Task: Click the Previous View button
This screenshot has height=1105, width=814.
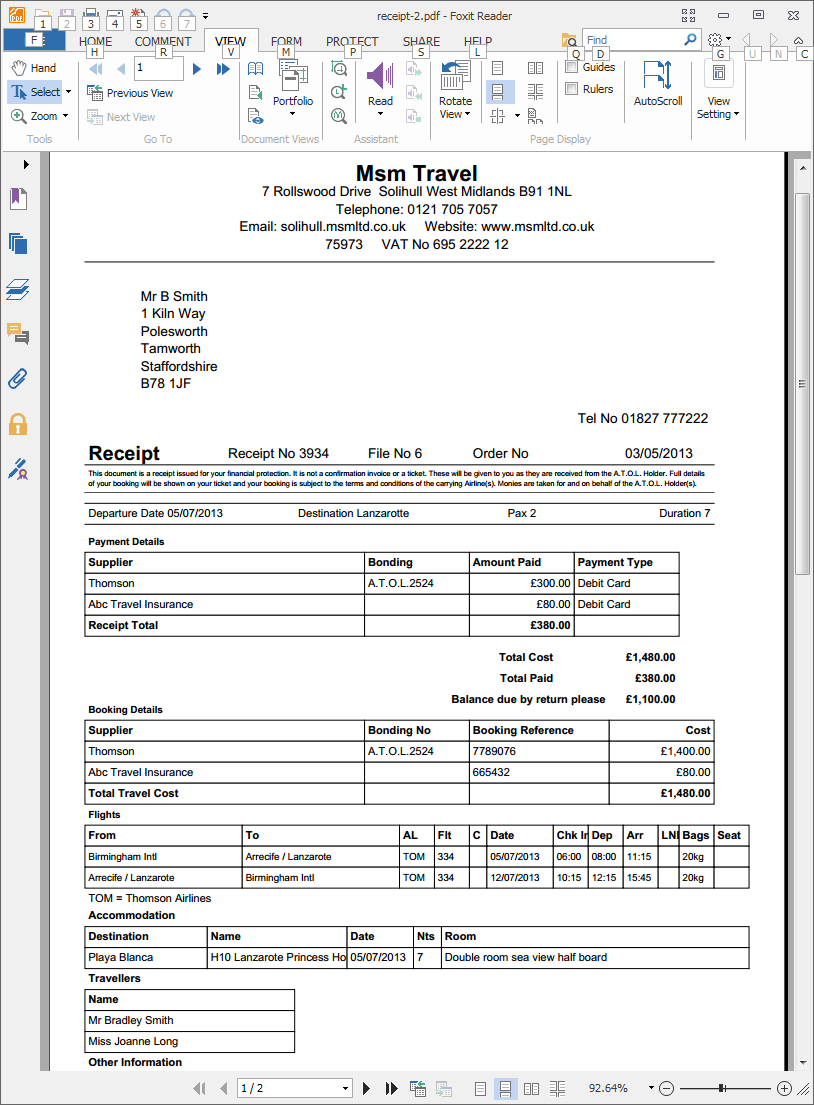Action: pyautogui.click(x=130, y=93)
